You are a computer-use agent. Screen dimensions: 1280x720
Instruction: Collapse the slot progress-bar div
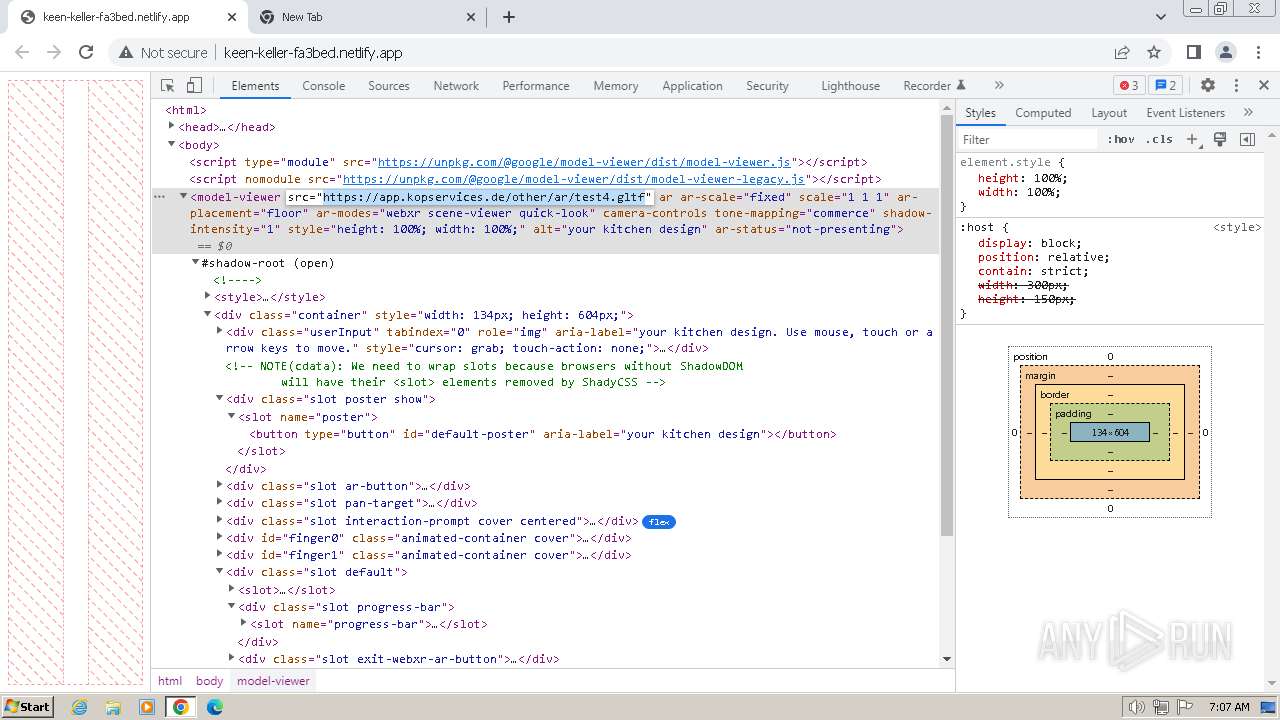(232, 607)
